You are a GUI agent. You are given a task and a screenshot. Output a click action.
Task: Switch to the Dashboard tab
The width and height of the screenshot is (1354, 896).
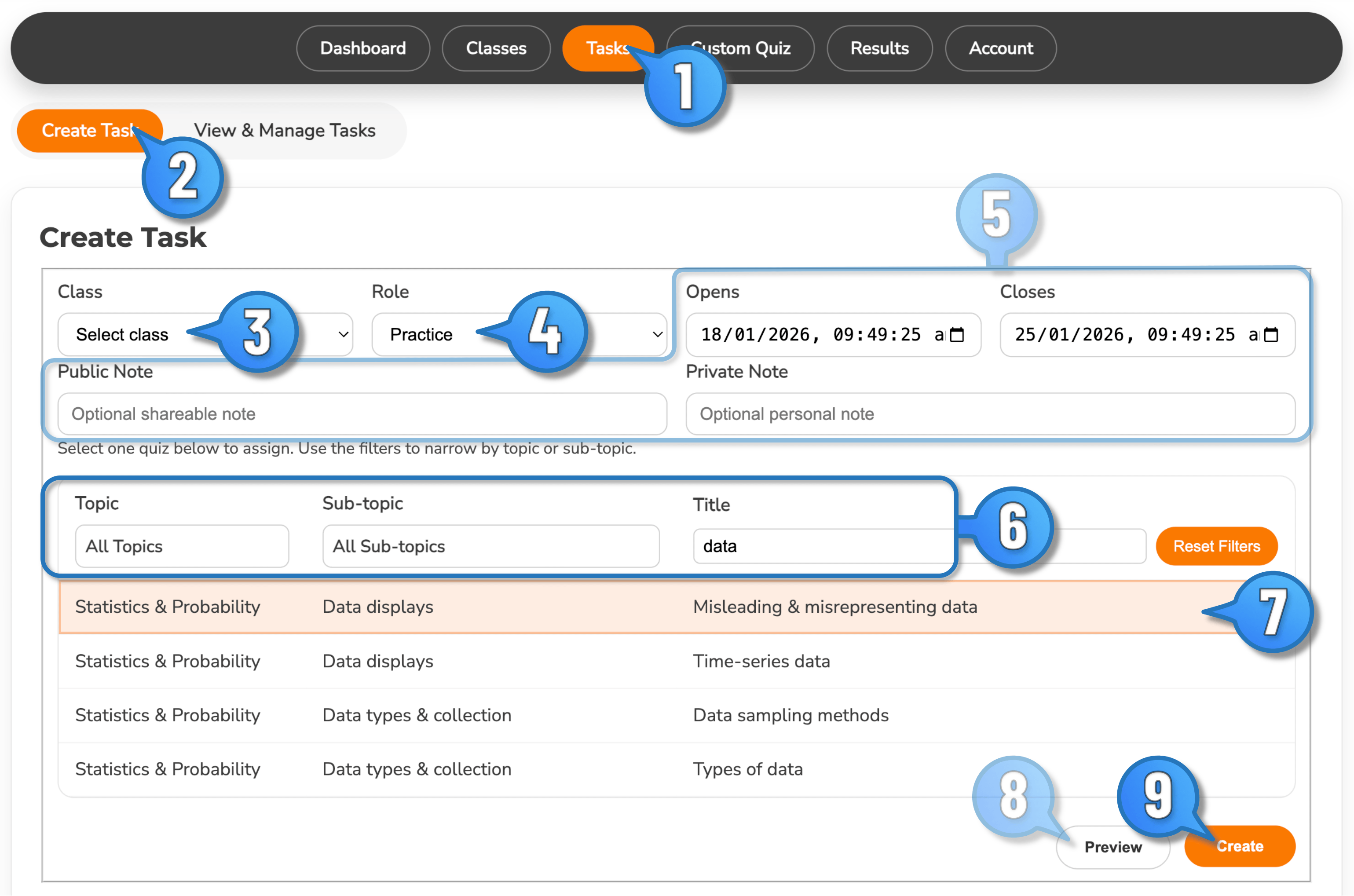click(x=363, y=48)
